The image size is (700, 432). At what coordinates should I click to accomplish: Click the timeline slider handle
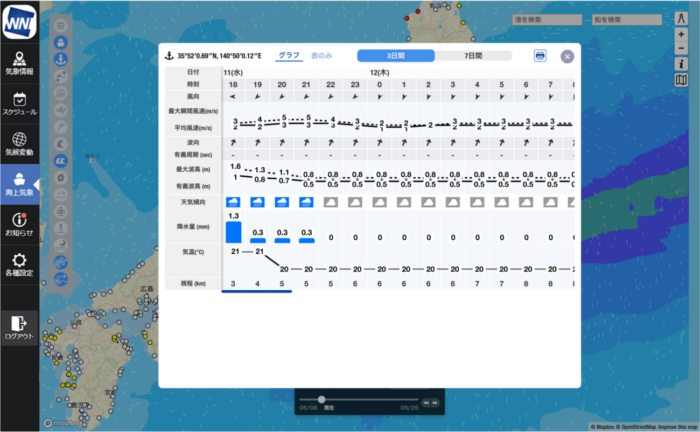click(321, 400)
